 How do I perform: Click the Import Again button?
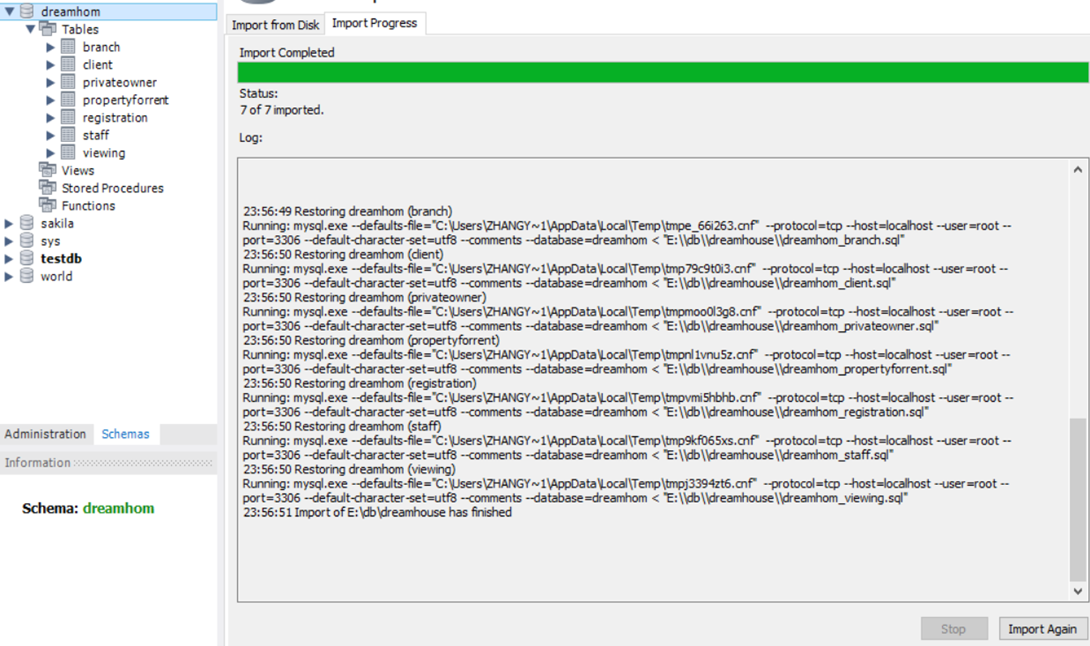pos(1042,629)
